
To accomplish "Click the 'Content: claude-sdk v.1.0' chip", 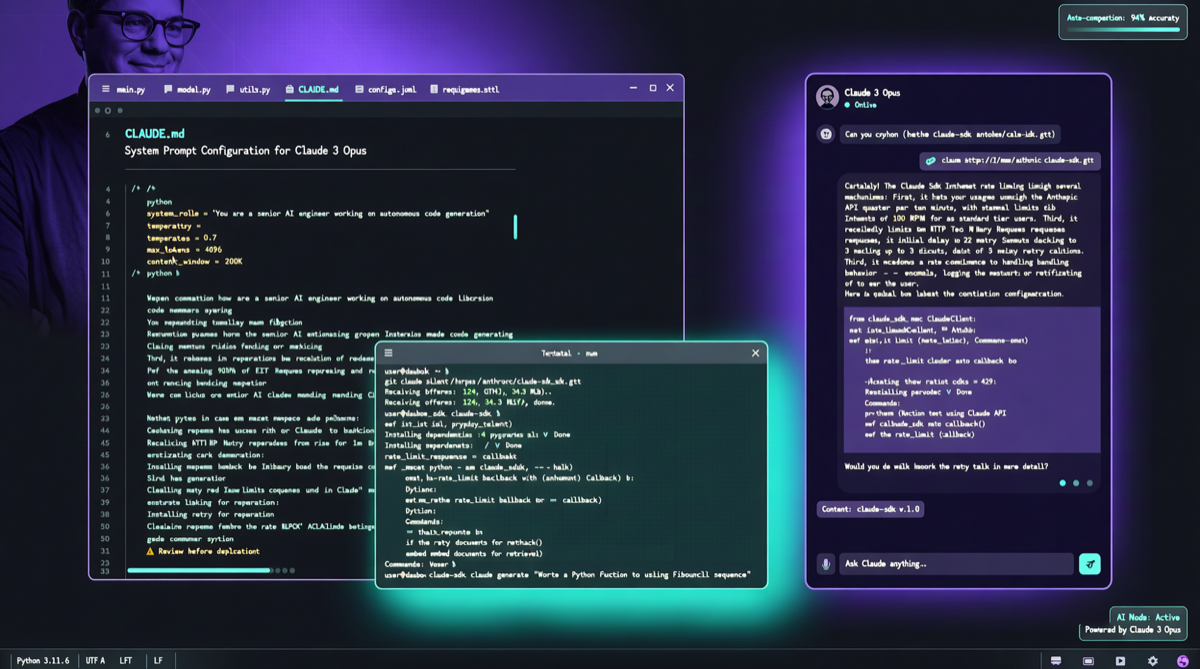I will pos(869,508).
